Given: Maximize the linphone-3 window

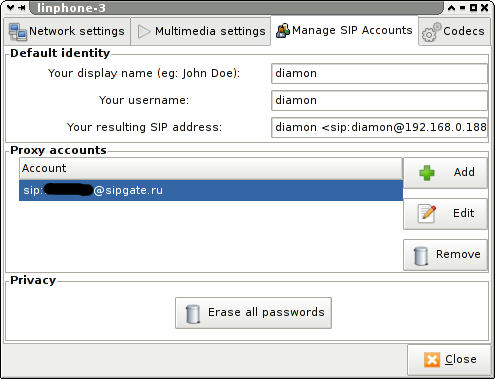Looking at the screenshot, I should click(x=473, y=8).
